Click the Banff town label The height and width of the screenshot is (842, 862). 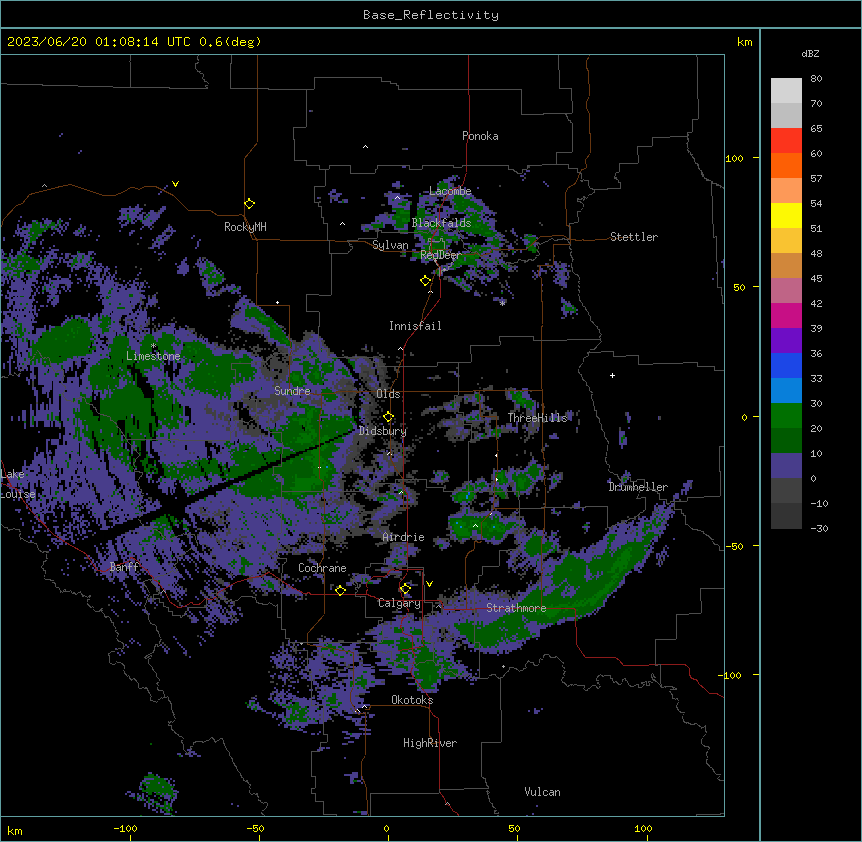[x=124, y=567]
